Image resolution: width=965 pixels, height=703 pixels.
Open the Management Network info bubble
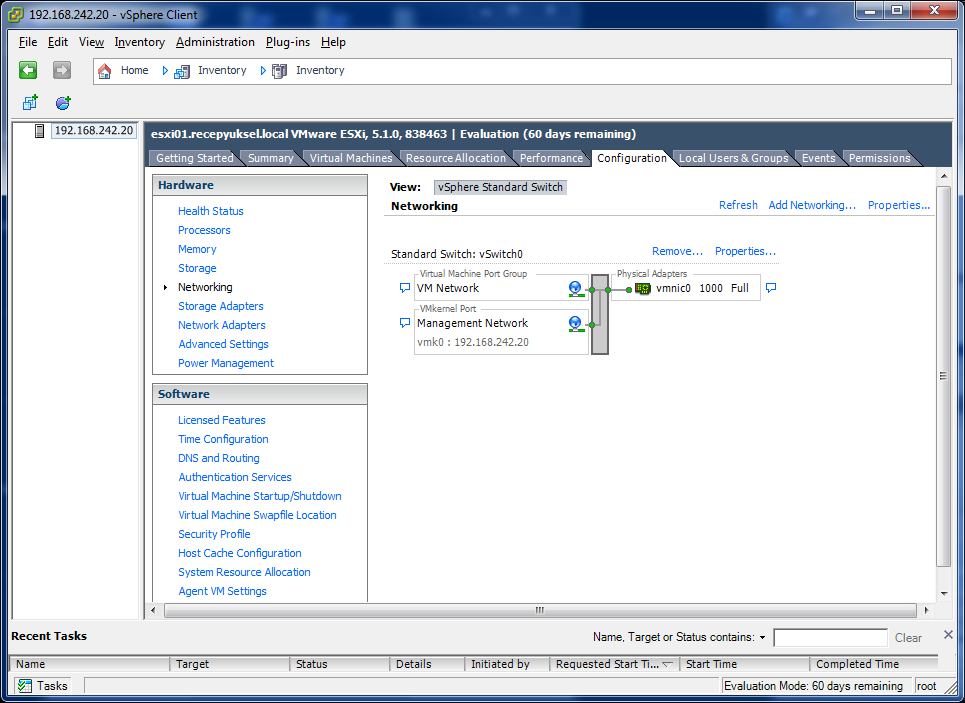click(x=404, y=323)
